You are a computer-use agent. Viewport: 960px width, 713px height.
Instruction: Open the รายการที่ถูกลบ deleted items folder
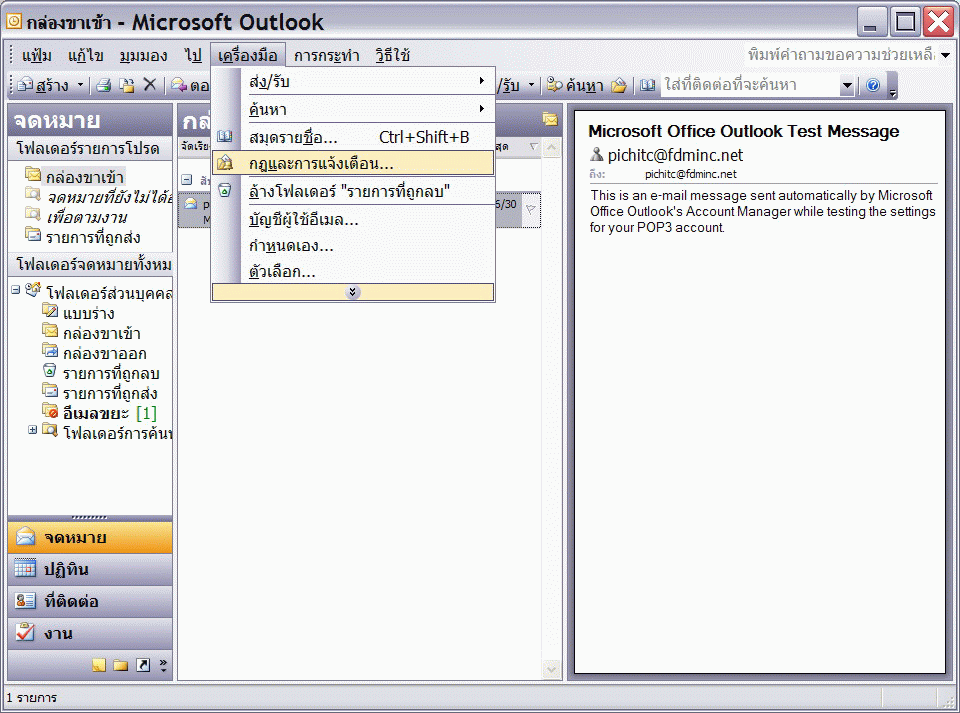pyautogui.click(x=111, y=373)
